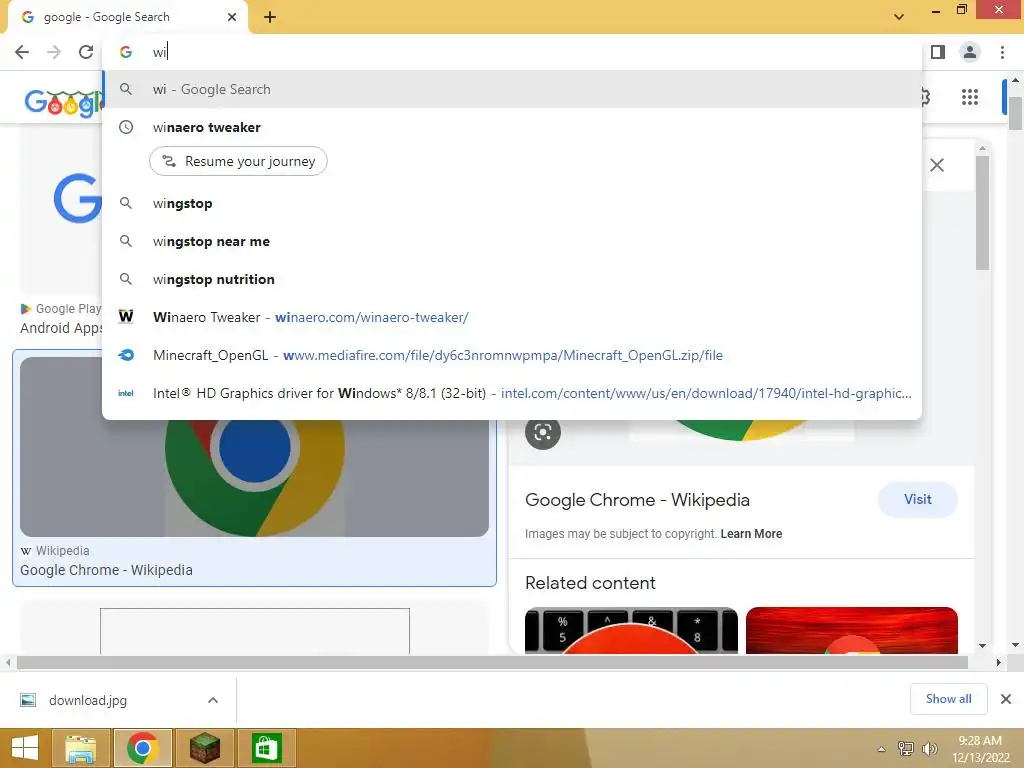1024x768 pixels.
Task: Click the Winaero W favicon icon
Action: 126,317
